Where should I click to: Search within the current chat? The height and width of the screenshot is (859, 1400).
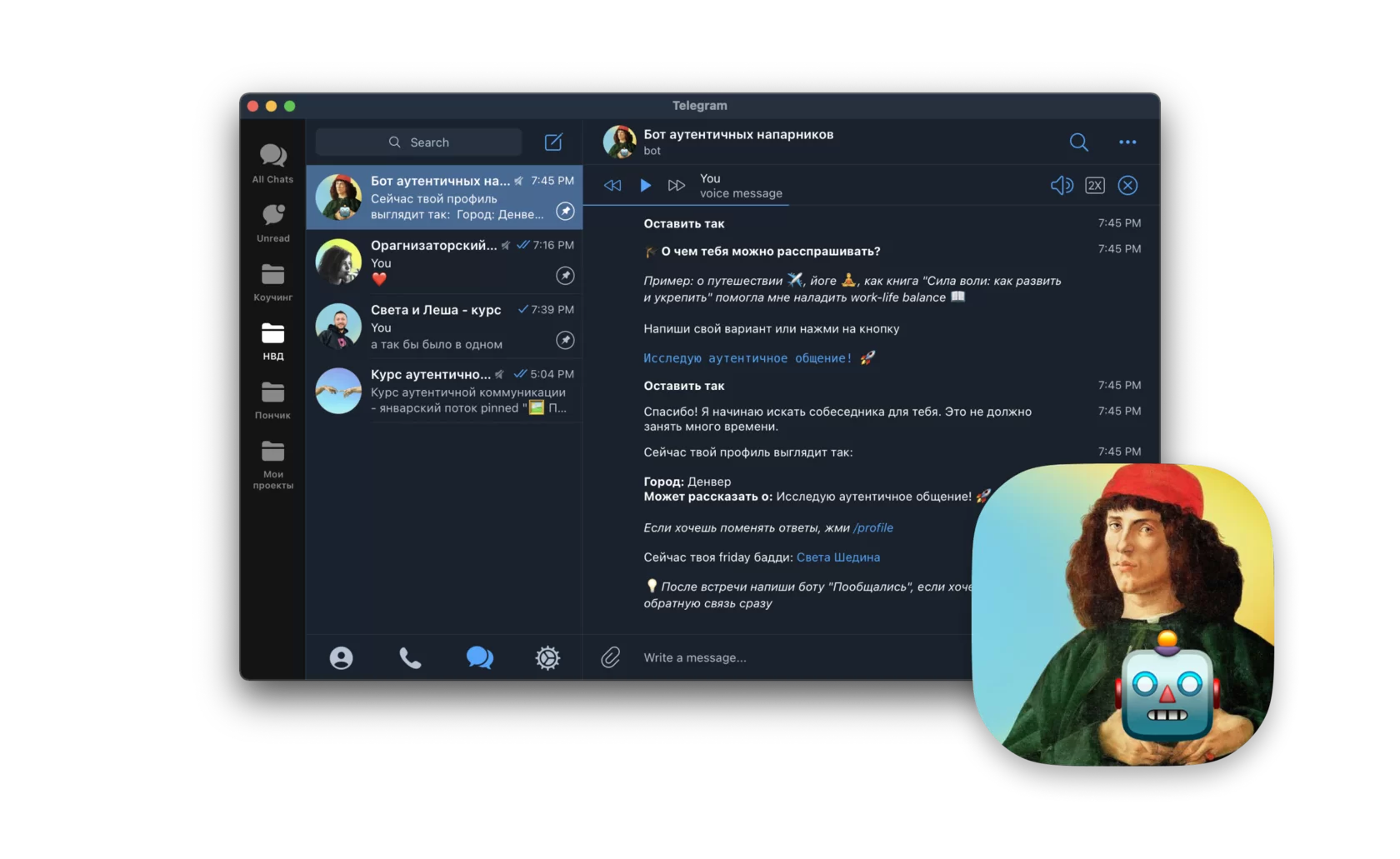1078,142
